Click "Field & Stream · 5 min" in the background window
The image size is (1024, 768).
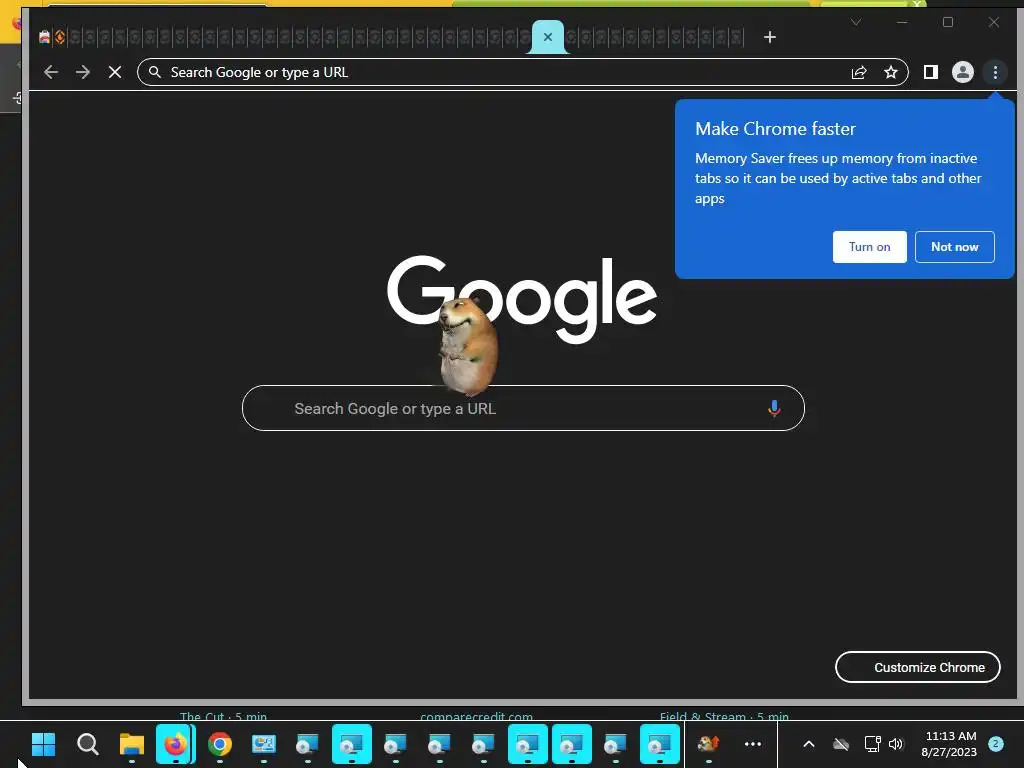[724, 716]
